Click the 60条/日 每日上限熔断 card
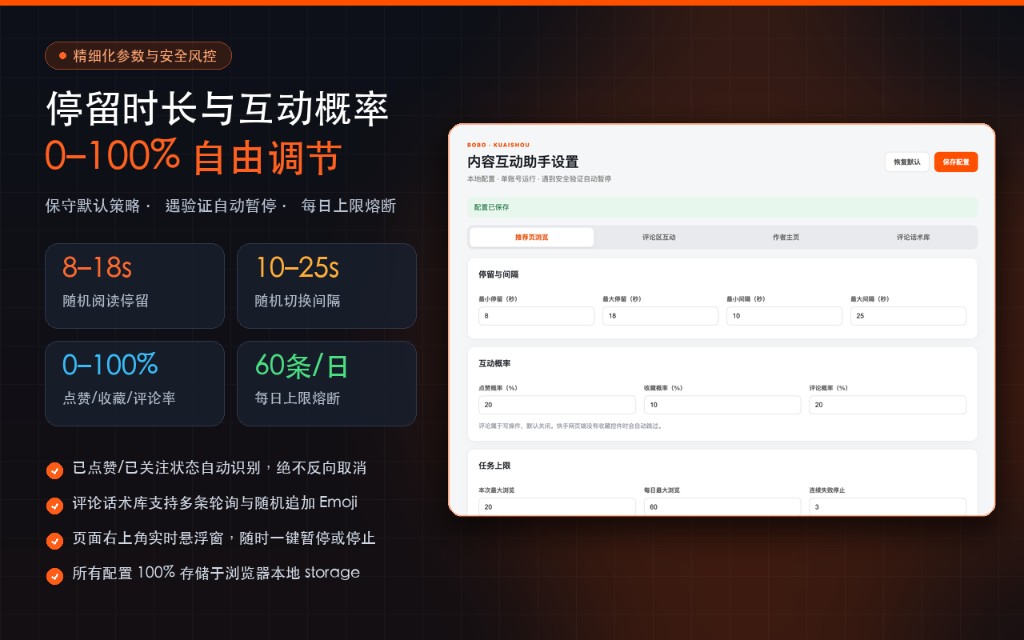Image resolution: width=1024 pixels, height=640 pixels. click(x=327, y=383)
